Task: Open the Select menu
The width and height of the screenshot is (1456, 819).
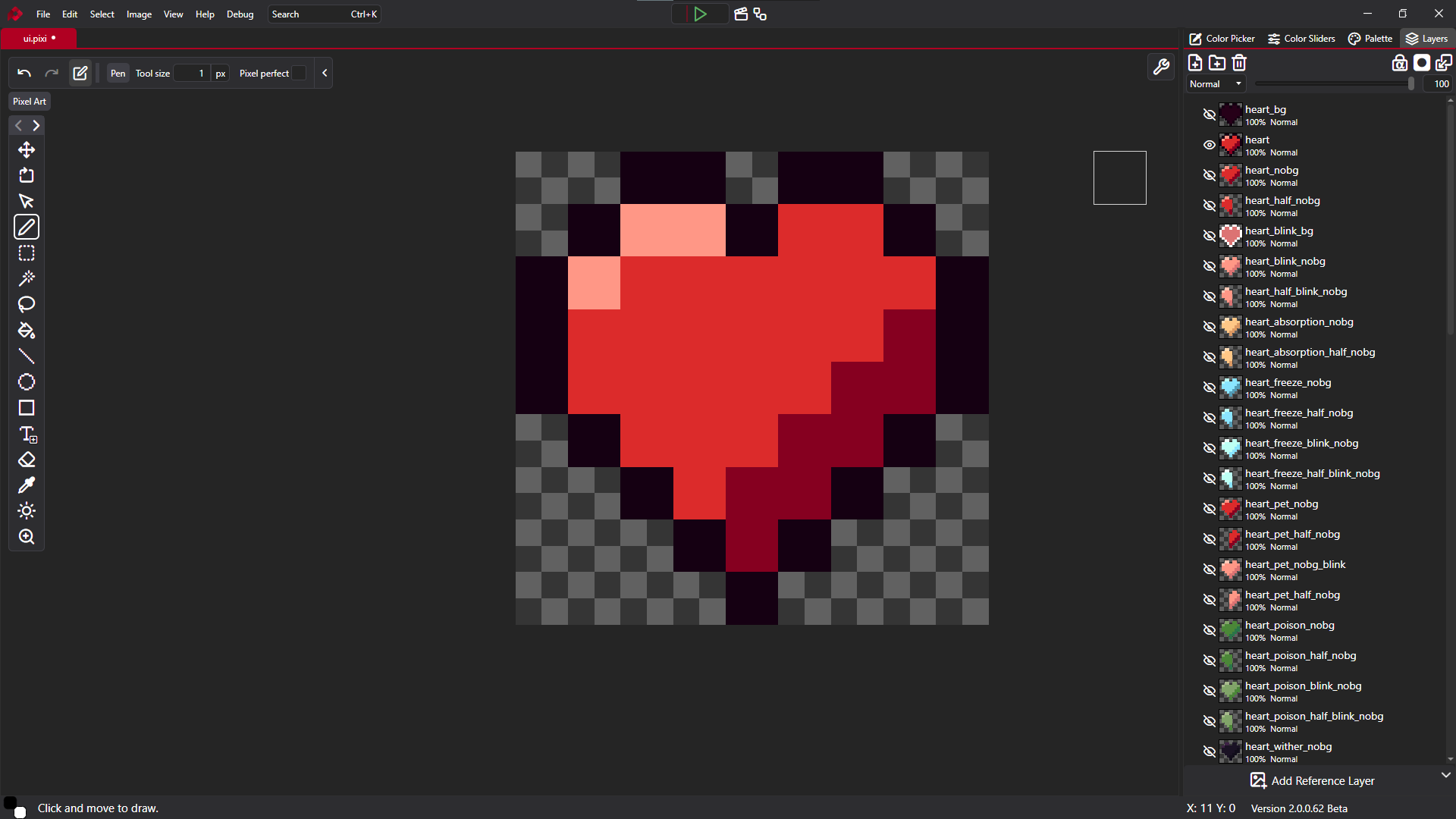Action: [102, 14]
